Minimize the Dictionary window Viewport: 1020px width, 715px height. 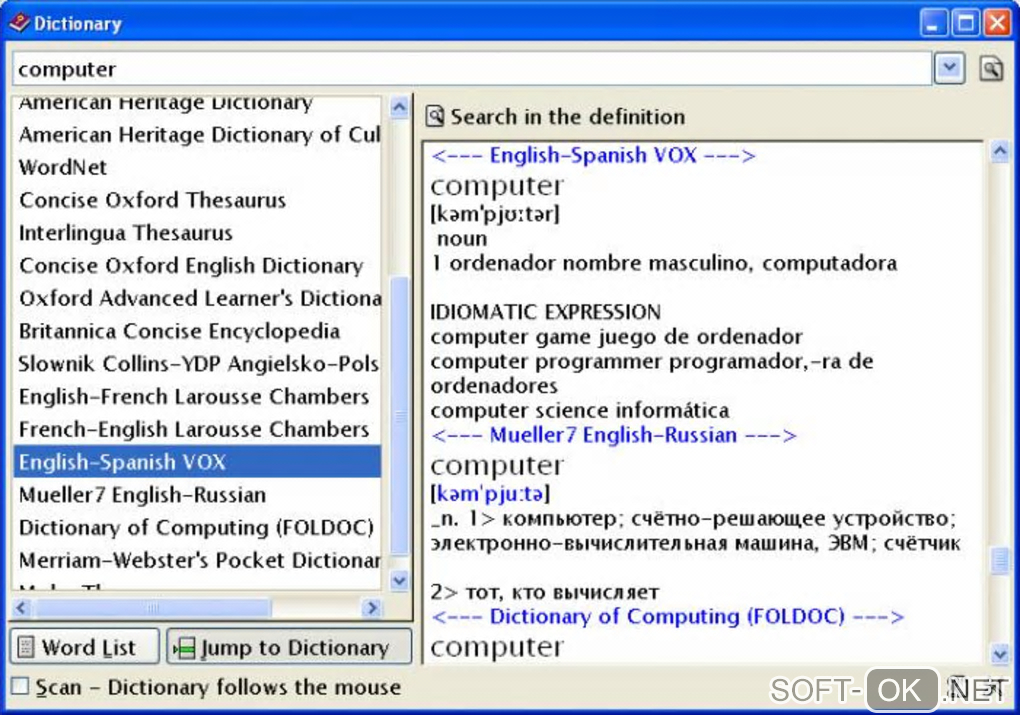(x=934, y=23)
